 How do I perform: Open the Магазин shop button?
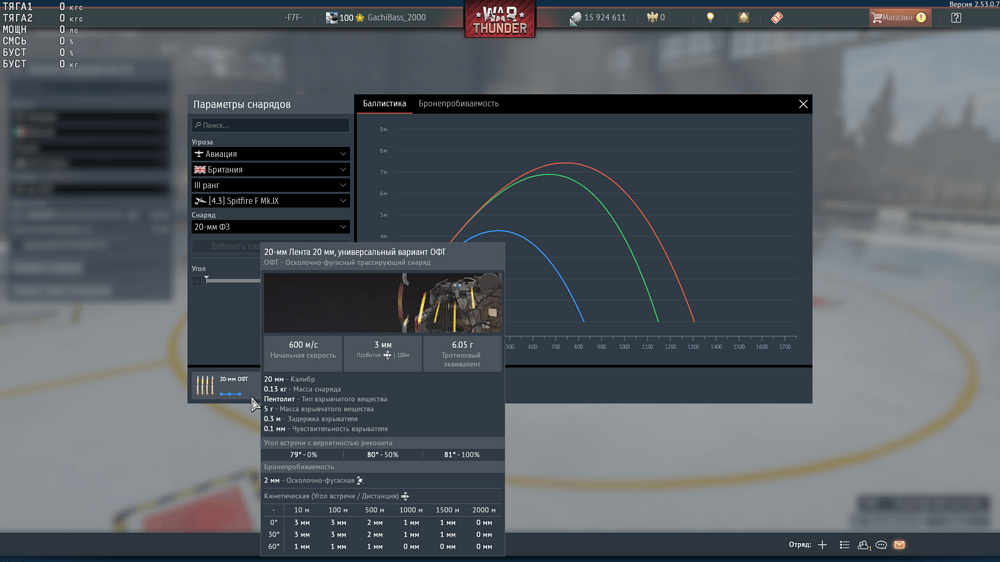coord(898,17)
